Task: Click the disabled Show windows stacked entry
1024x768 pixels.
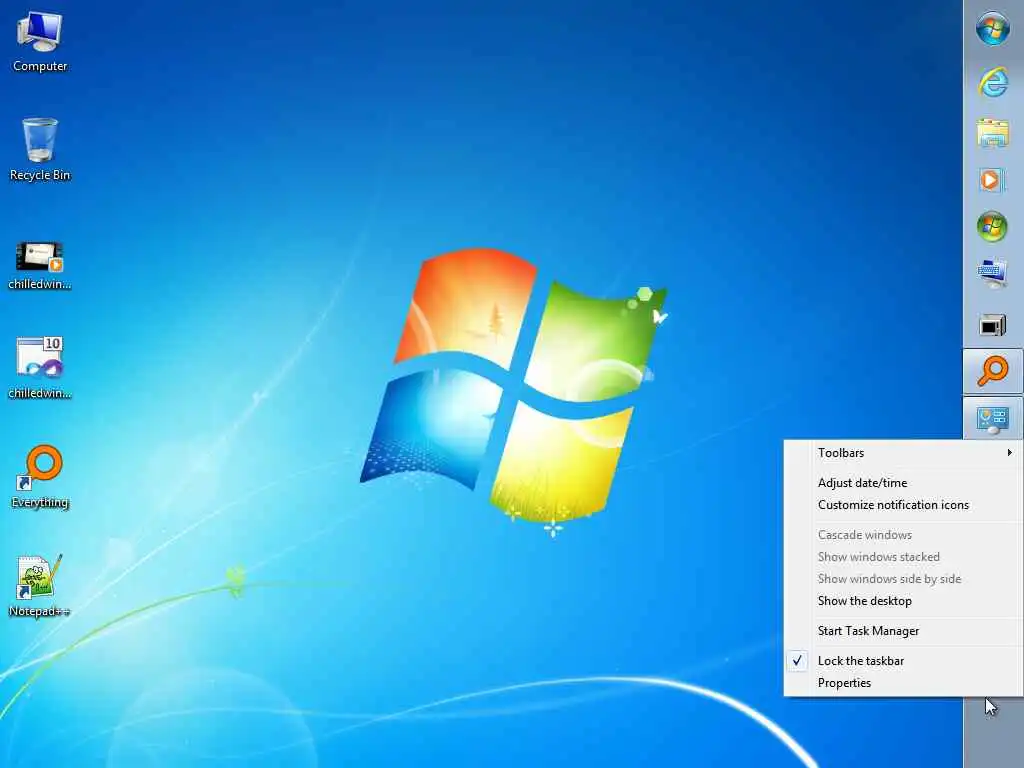Action: 903,557
